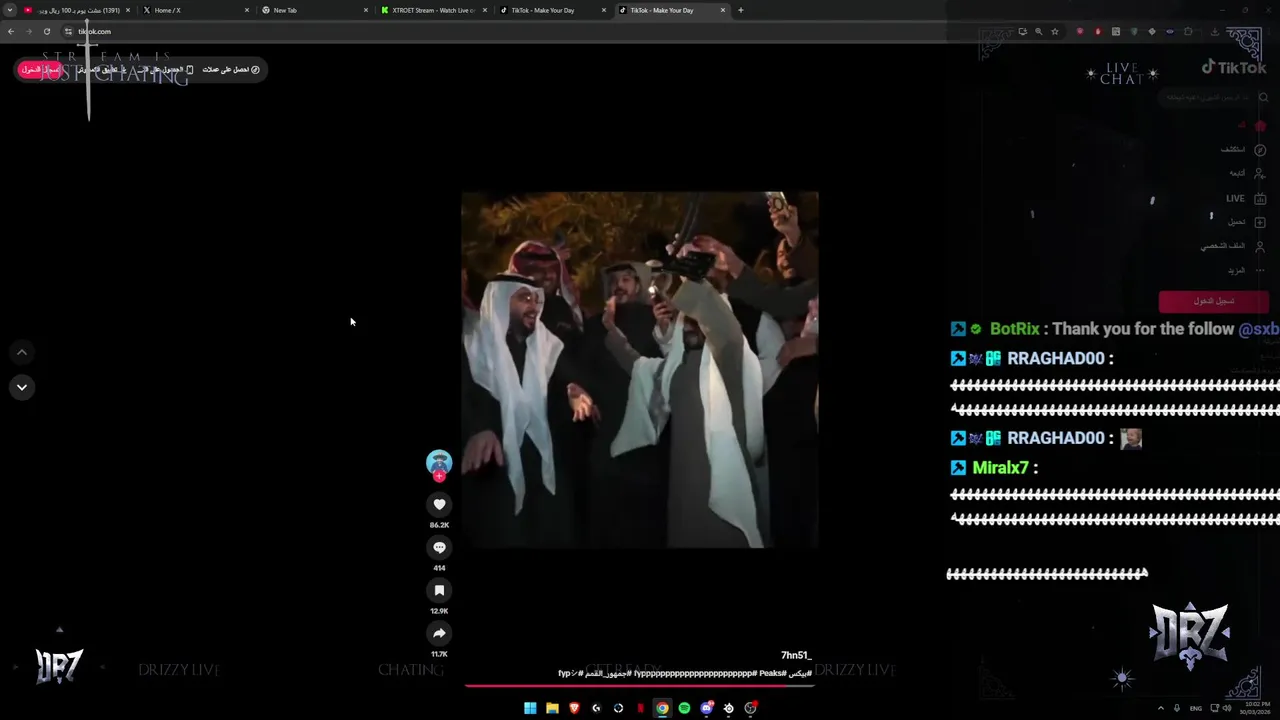Click Chrome icon in taskbar
The width and height of the screenshot is (1280, 720).
(662, 708)
